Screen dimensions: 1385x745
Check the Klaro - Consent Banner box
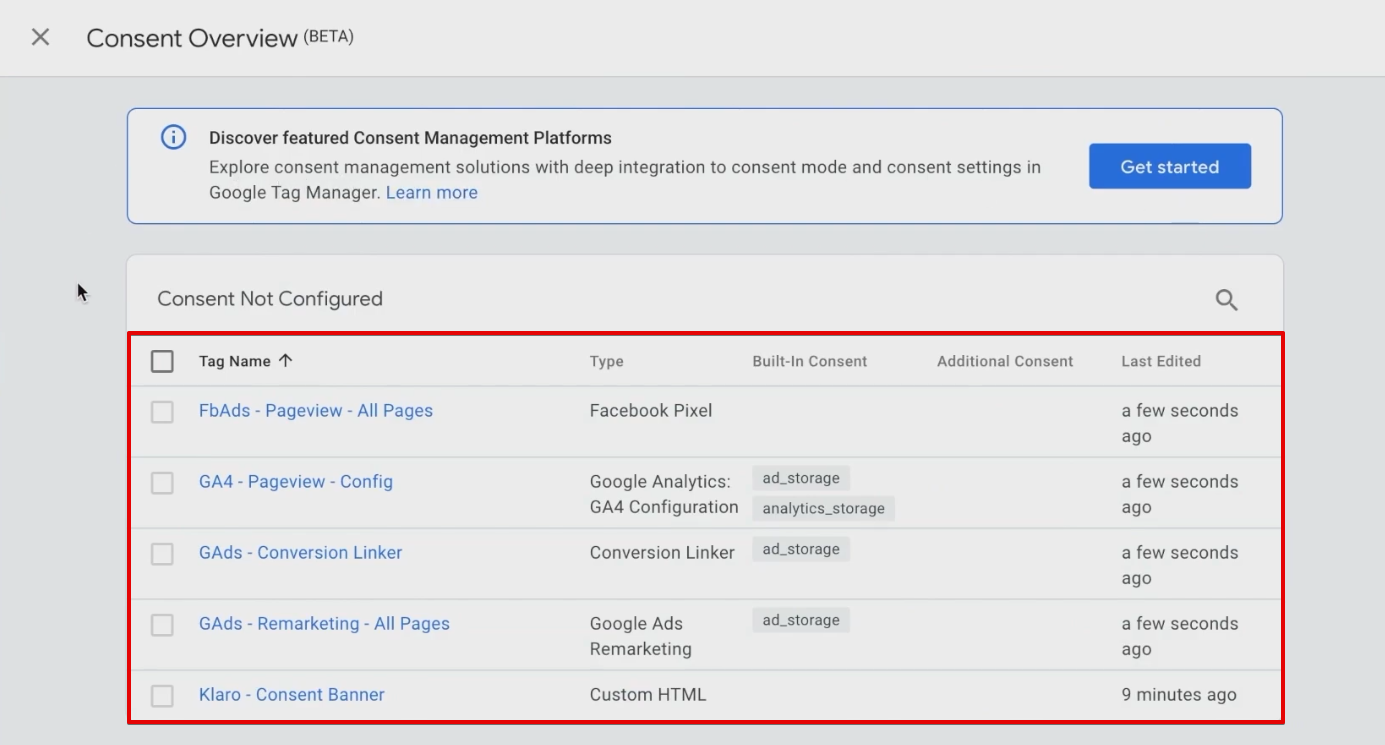pos(162,696)
